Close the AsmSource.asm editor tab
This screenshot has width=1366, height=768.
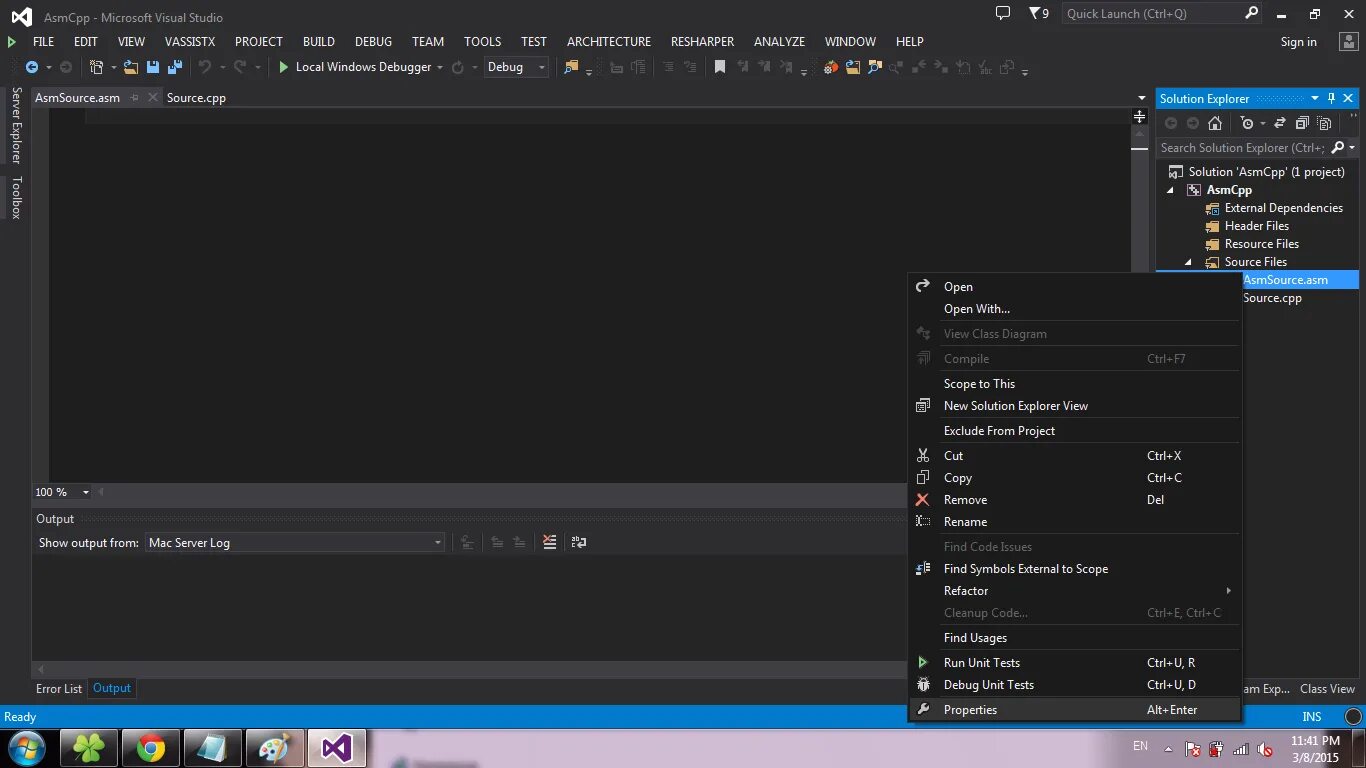tap(153, 98)
